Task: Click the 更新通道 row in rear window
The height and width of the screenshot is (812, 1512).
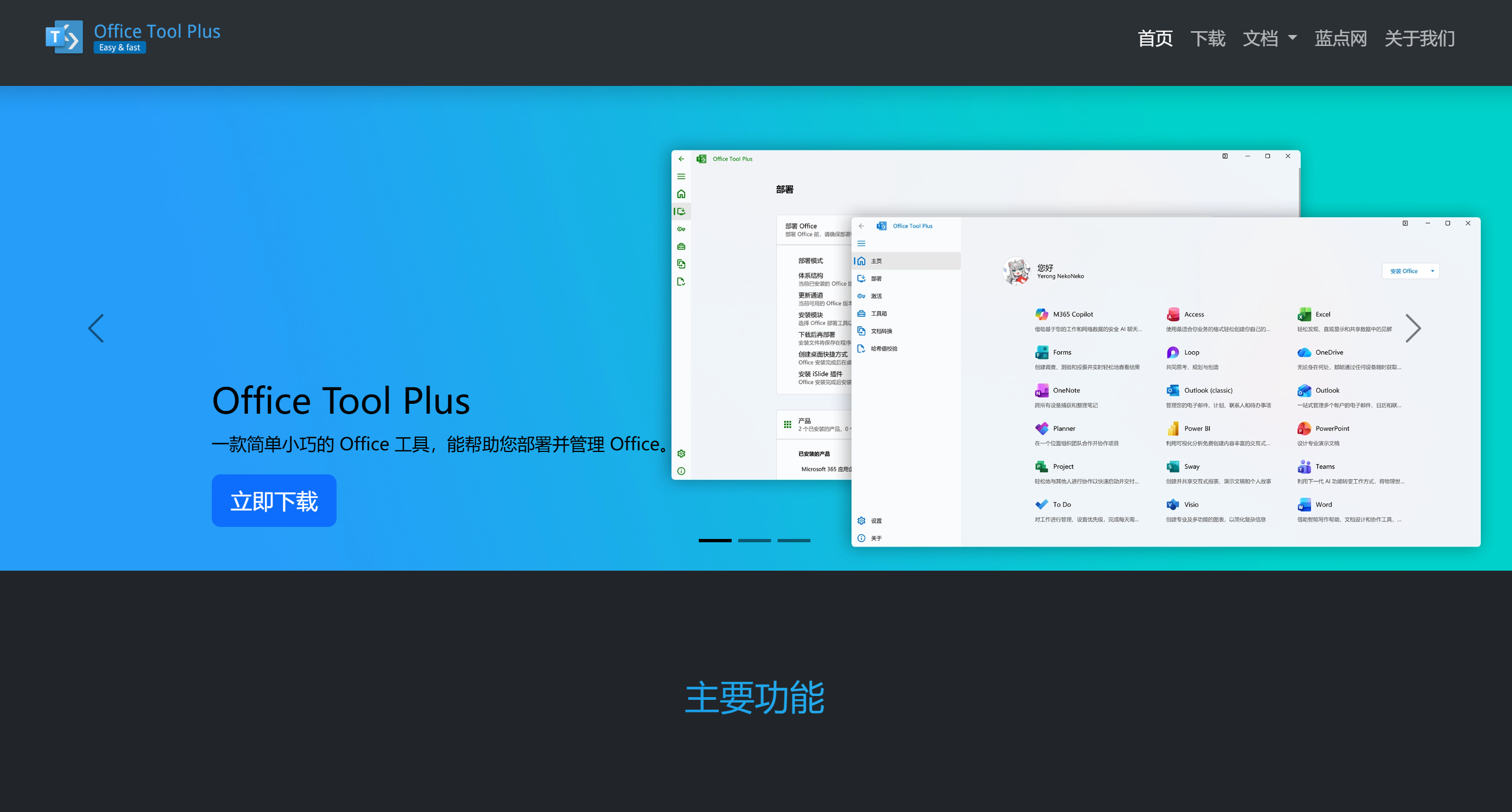Action: point(824,299)
